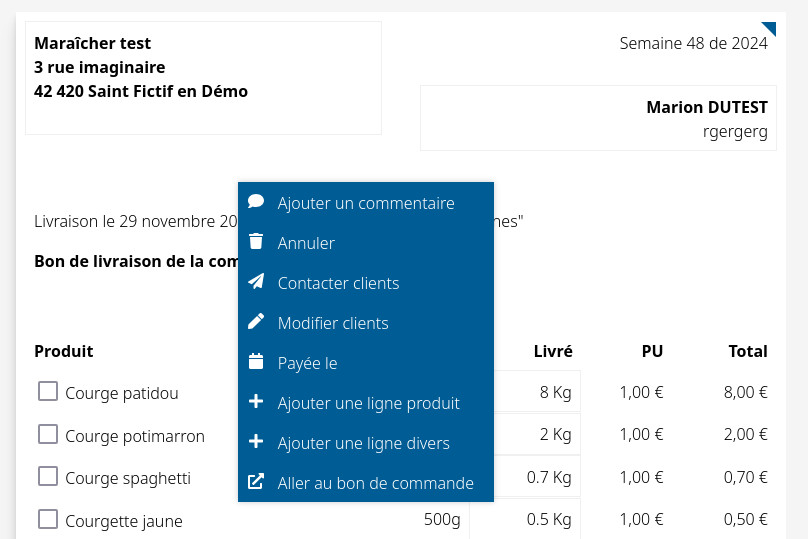Tick the Courge potimarron checkbox
808x539 pixels.
[47, 434]
